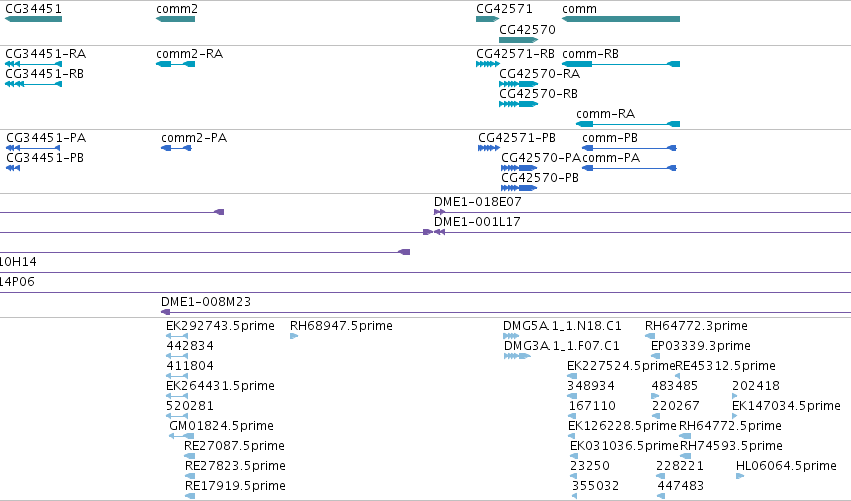The image size is (851, 501).
Task: Select the DMG3A.1_1.F07.C1 EST glyph
Action: [x=517, y=356]
